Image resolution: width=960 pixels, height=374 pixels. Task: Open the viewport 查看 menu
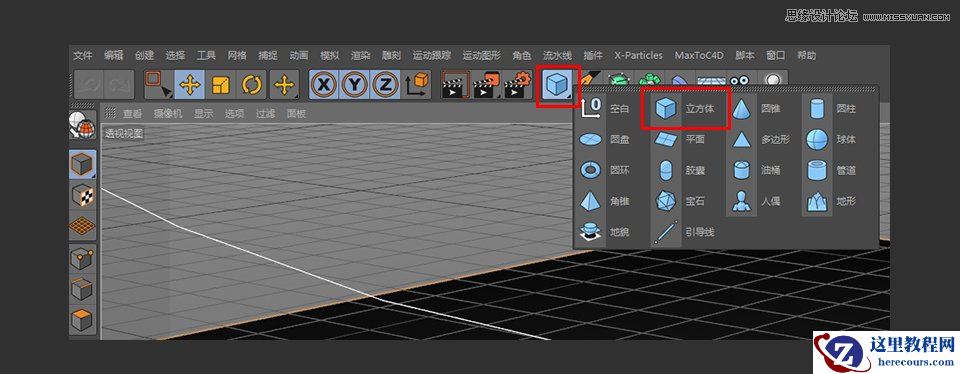point(132,113)
